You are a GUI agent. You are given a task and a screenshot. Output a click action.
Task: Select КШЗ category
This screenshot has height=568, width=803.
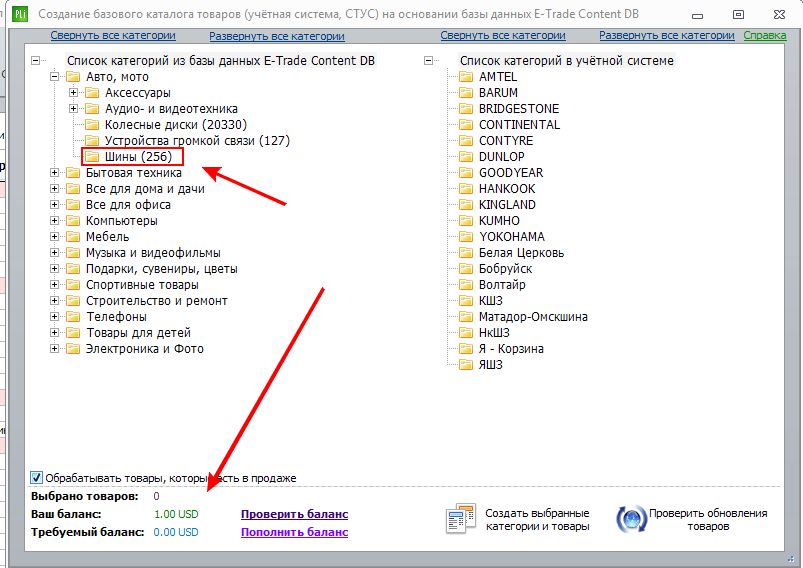[491, 301]
